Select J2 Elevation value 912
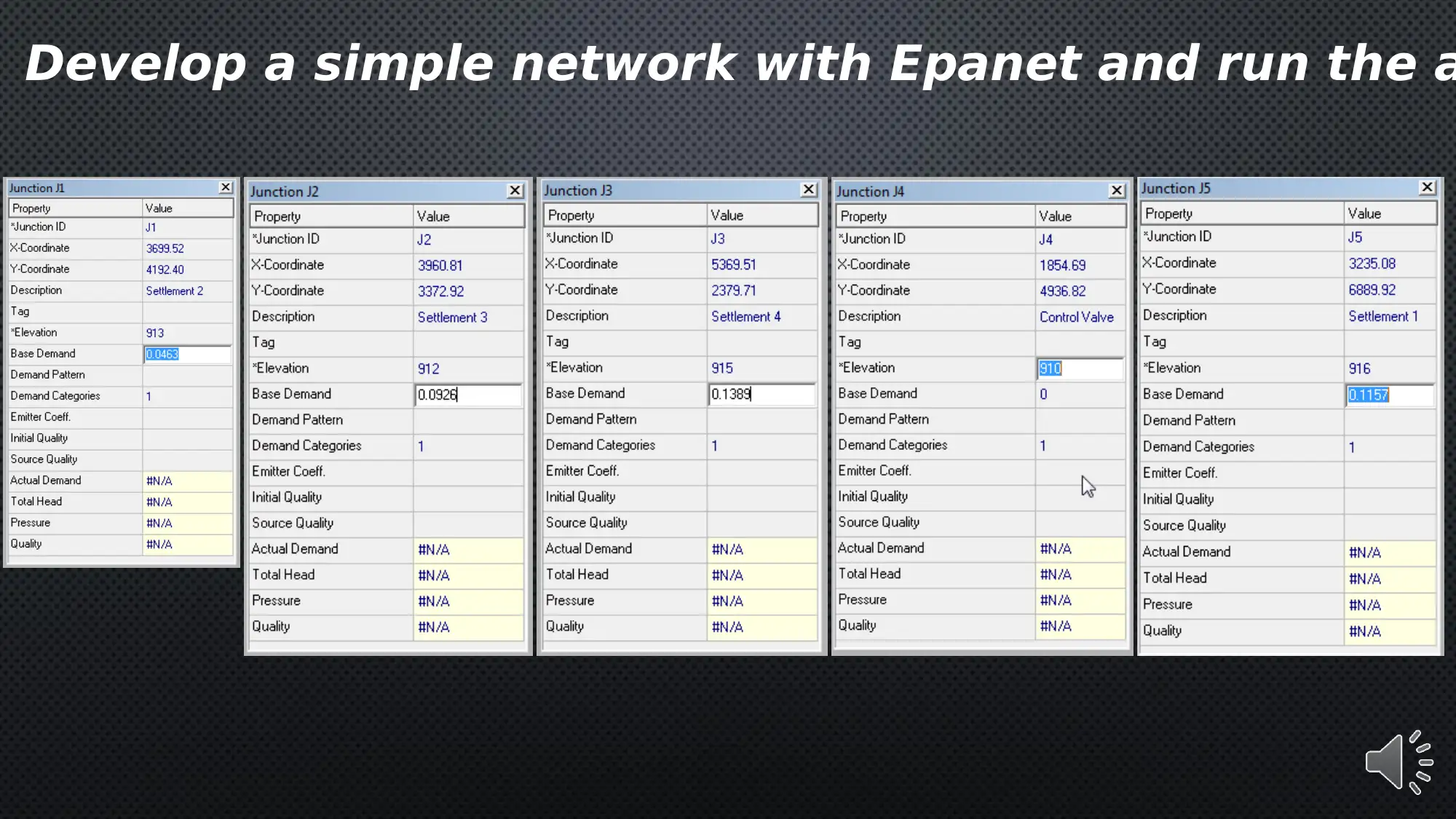This screenshot has width=1456, height=819. click(x=429, y=369)
